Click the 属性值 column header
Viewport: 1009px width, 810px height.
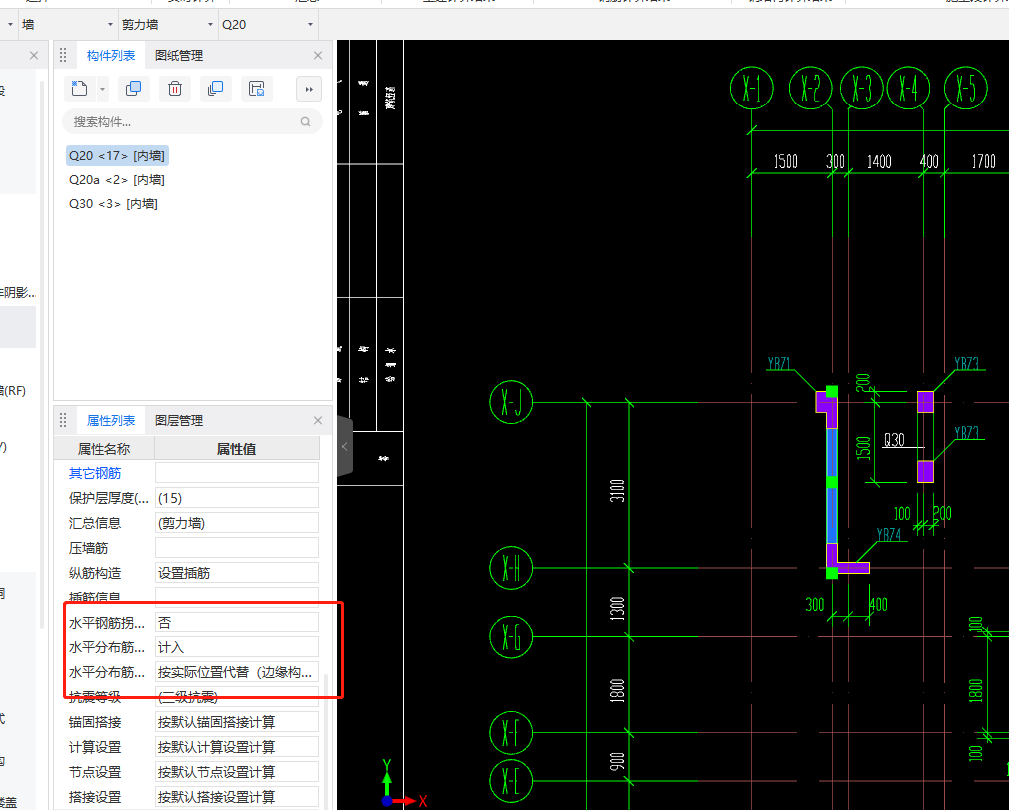coord(237,449)
